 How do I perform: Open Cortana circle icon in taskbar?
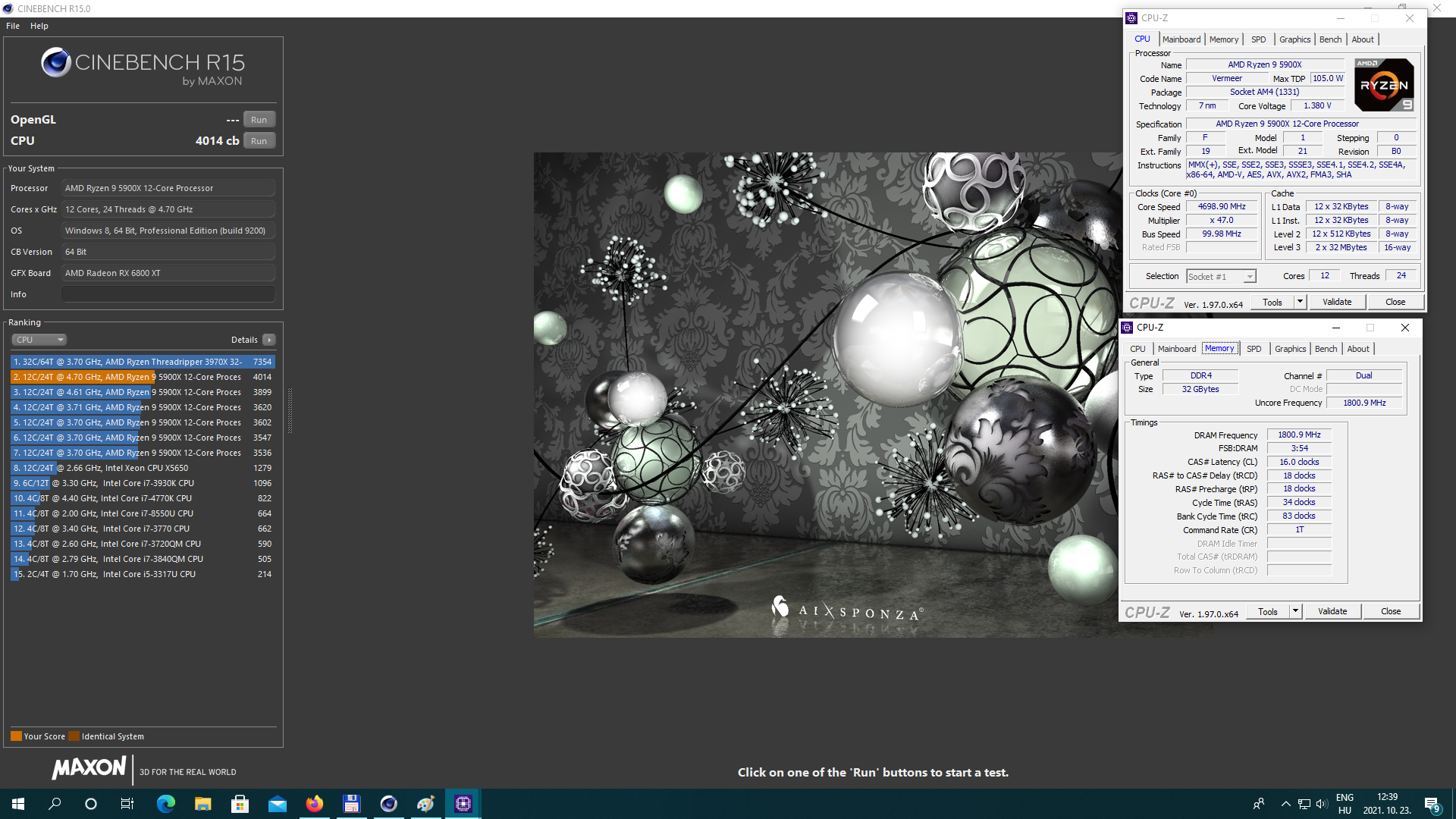(x=91, y=804)
